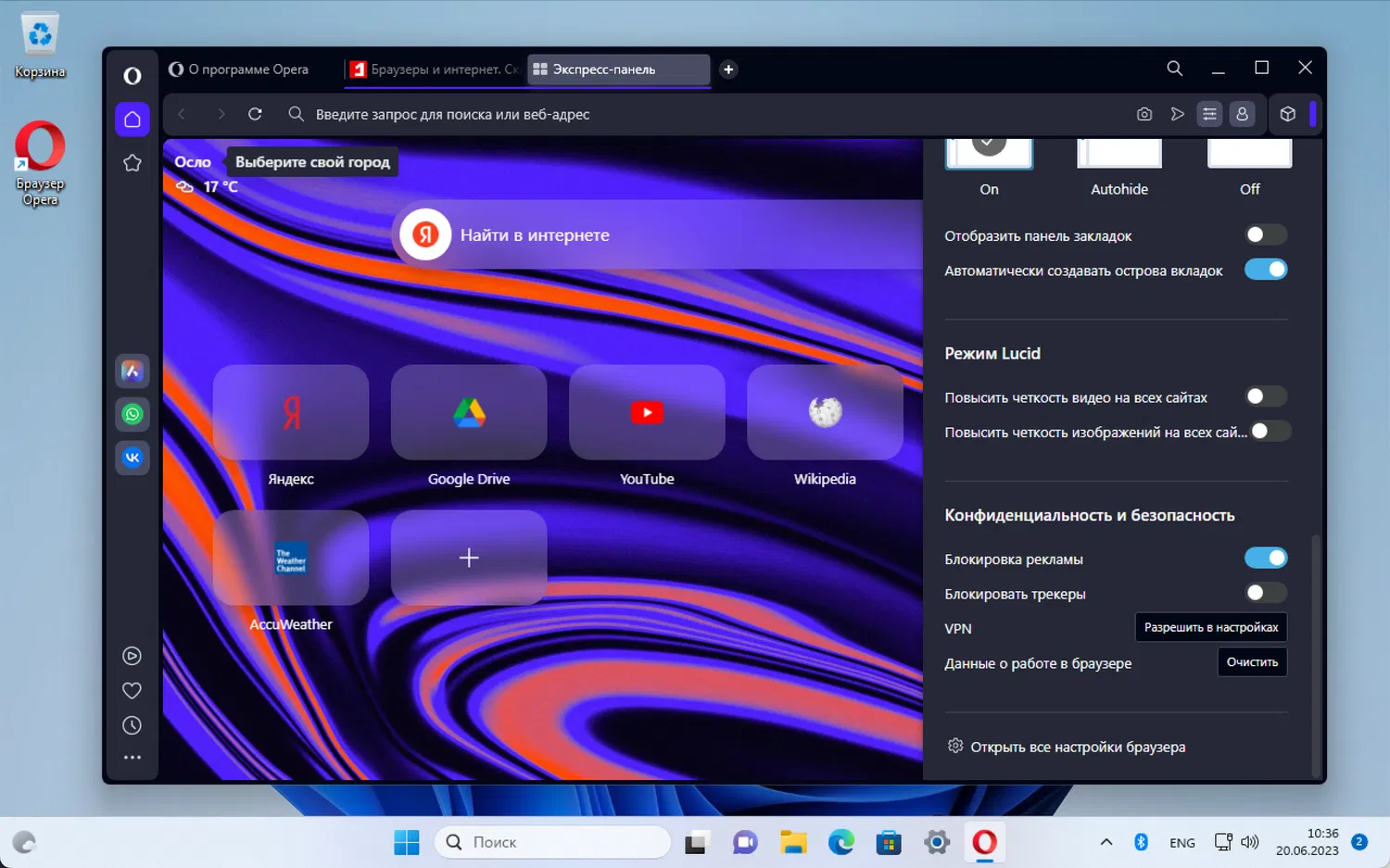The width and height of the screenshot is (1390, 868).
Task: Toggle the Easy Setup panel icon
Action: 1209,114
